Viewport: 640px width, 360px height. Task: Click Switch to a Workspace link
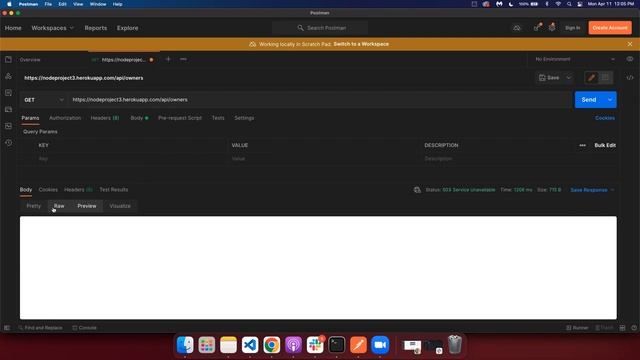point(361,44)
